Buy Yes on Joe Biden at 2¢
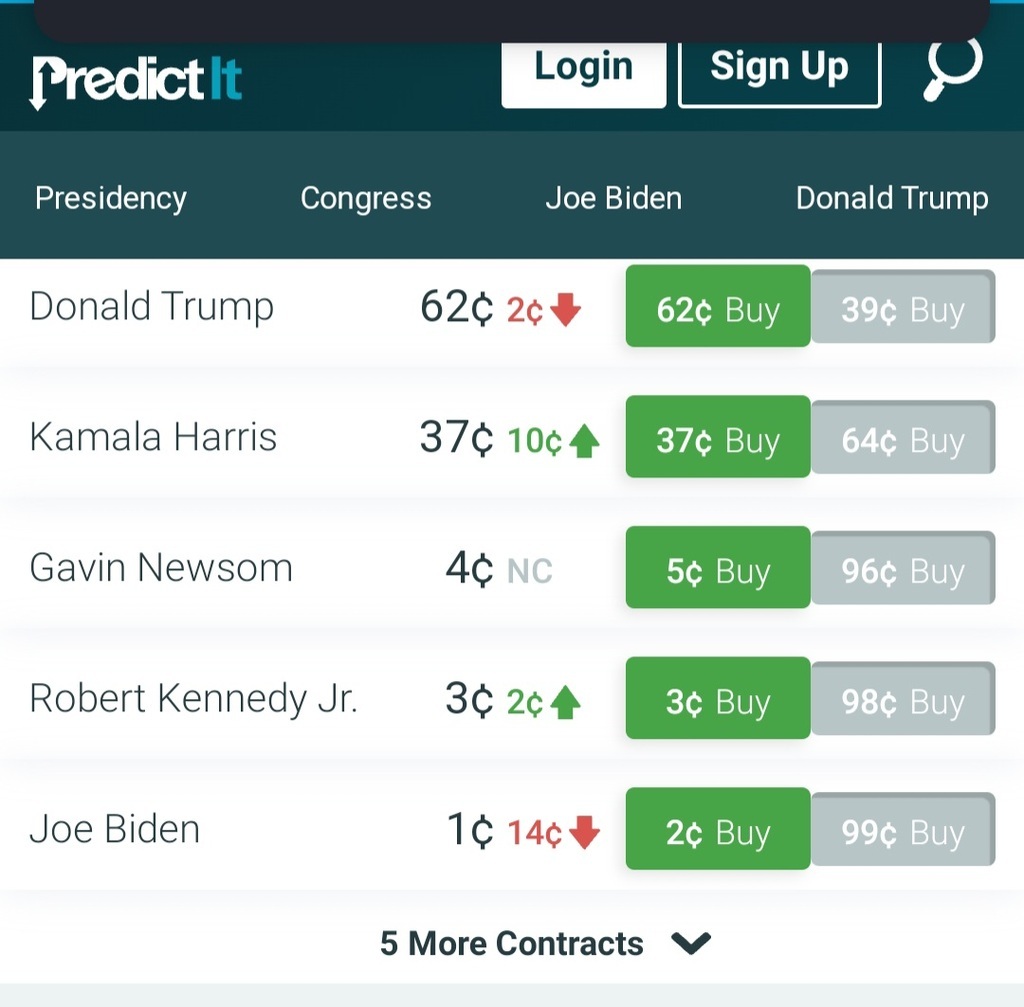The image size is (1024, 1007). pyautogui.click(x=718, y=828)
